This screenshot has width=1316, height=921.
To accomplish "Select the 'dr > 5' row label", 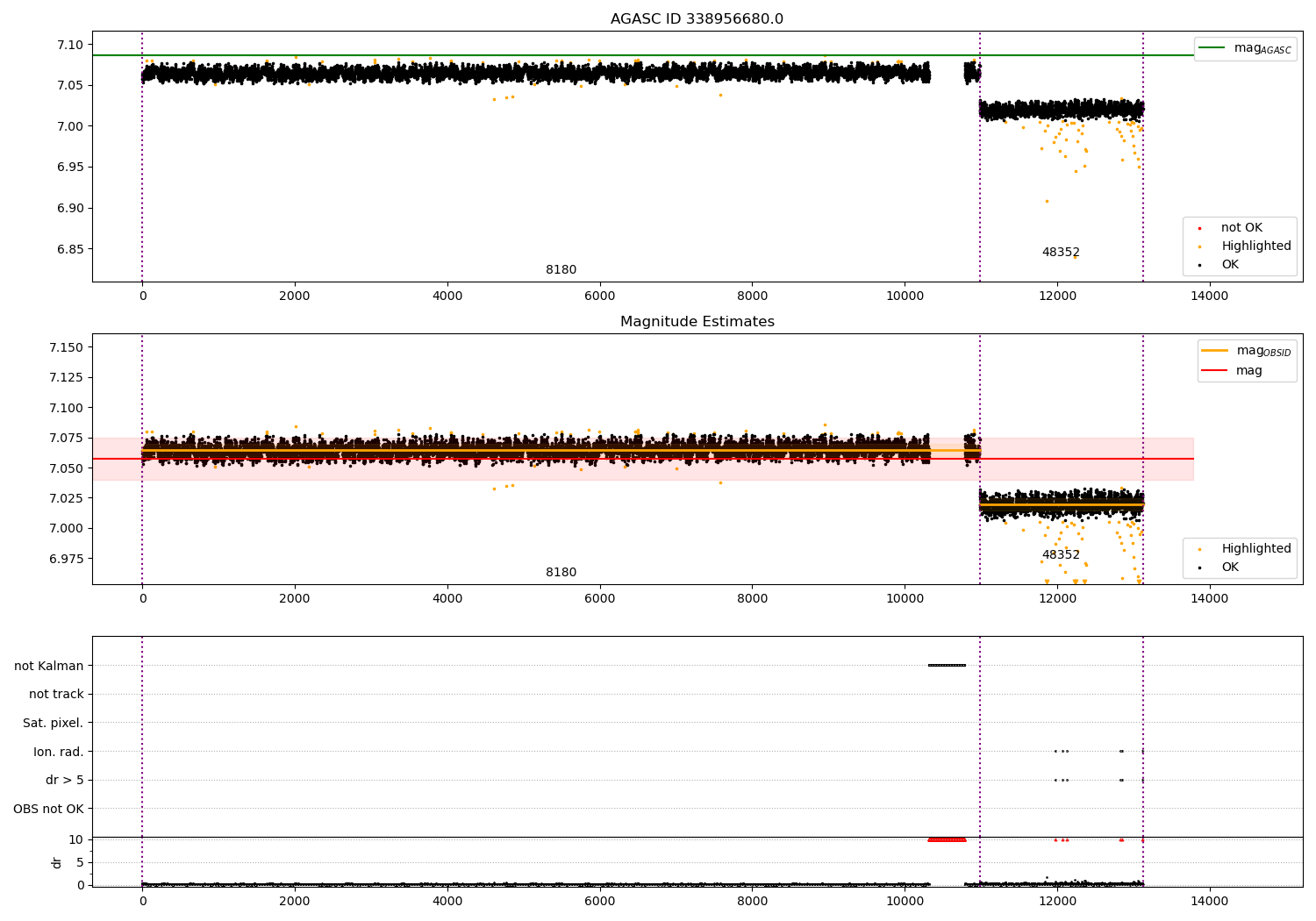I will click(x=65, y=780).
